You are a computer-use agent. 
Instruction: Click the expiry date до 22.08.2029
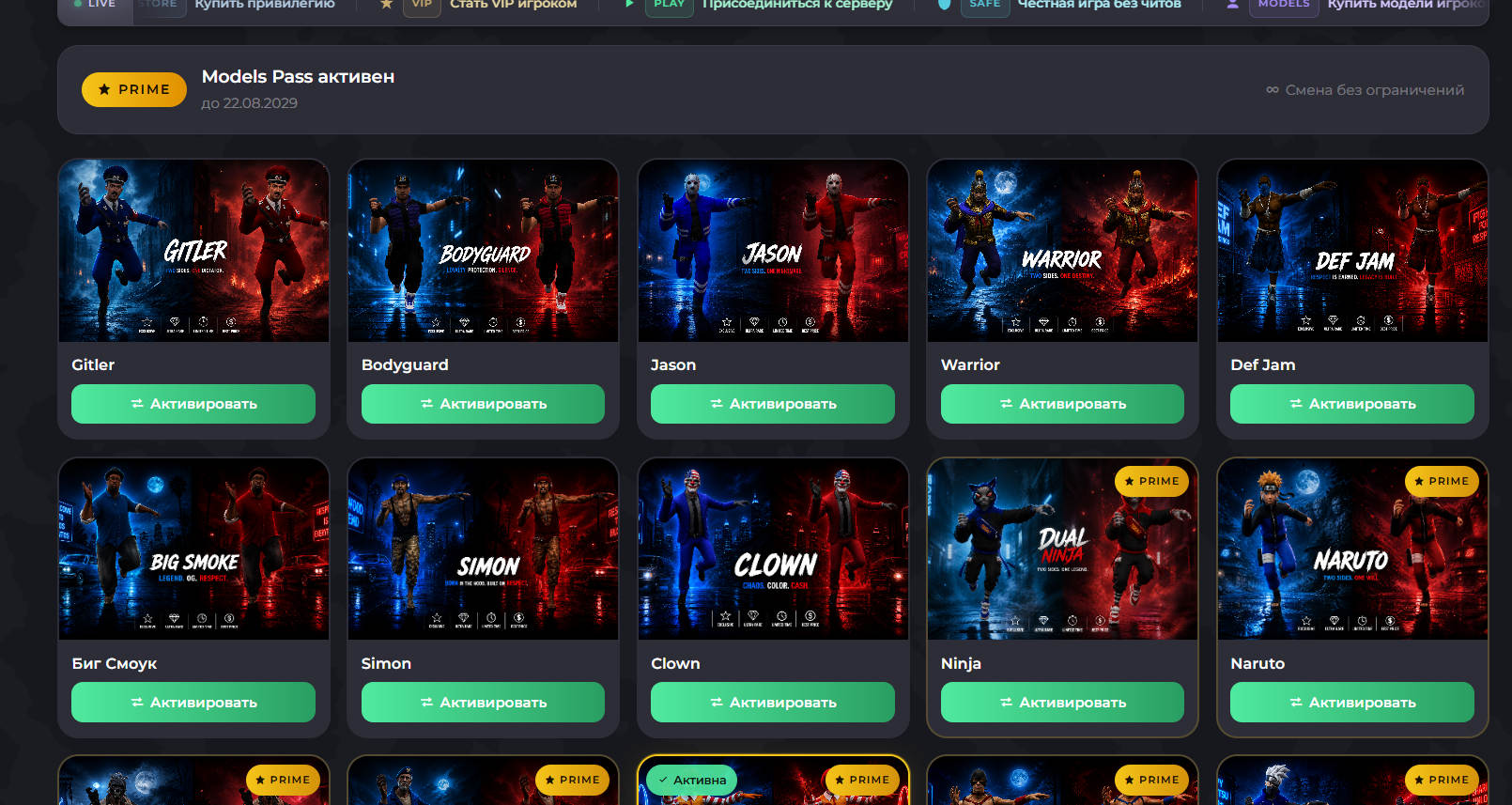(249, 103)
